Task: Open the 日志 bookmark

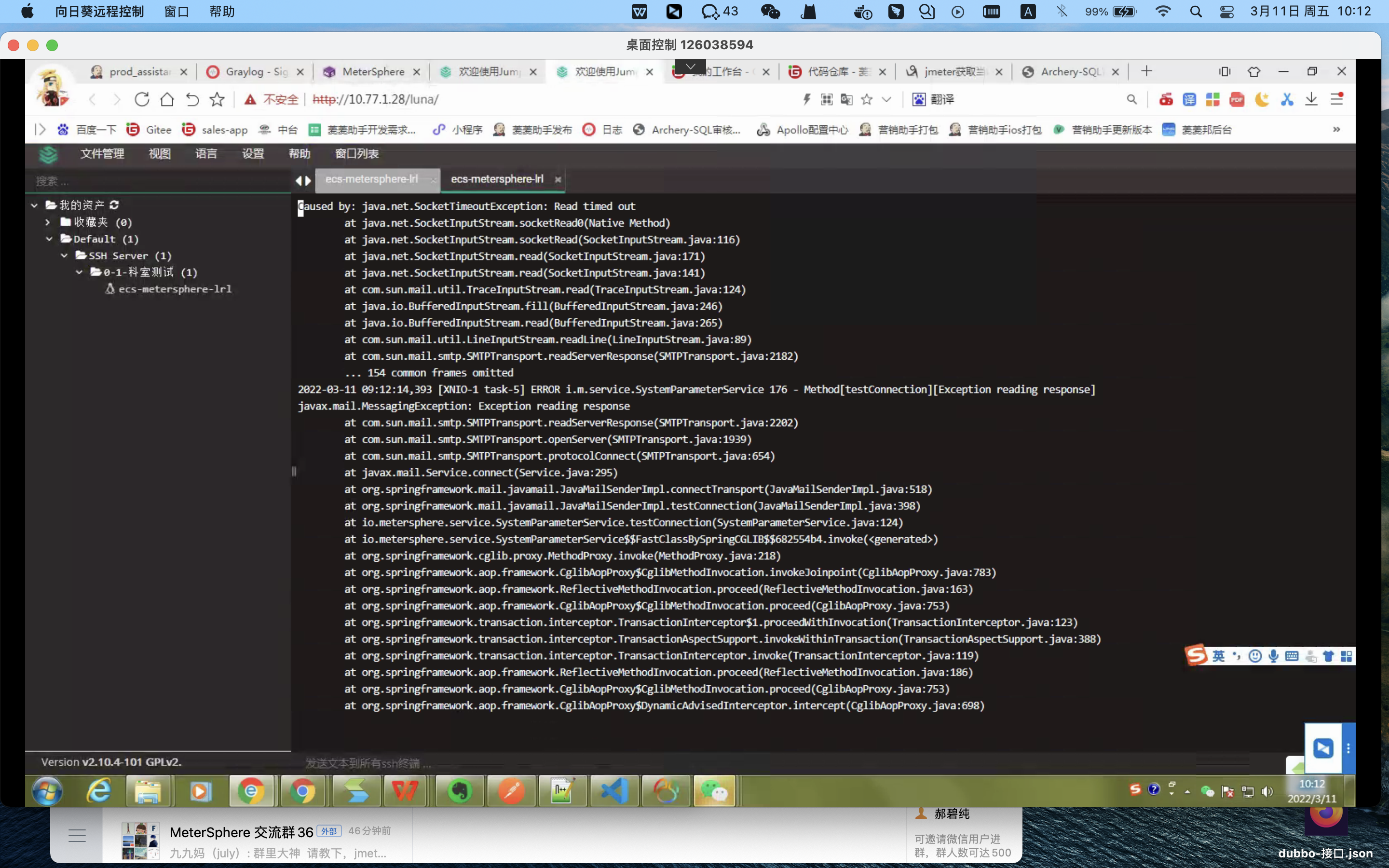Action: pos(602,130)
